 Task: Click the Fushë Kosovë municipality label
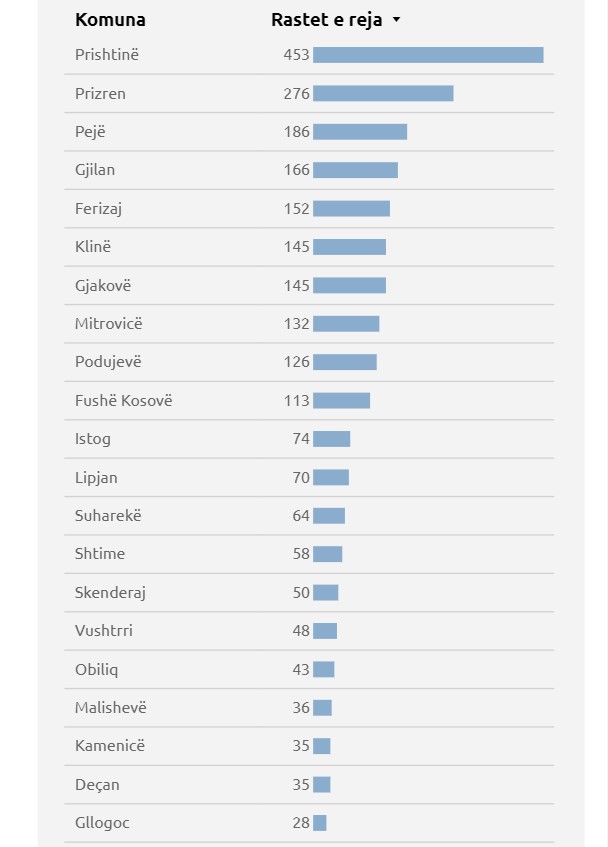pos(124,400)
